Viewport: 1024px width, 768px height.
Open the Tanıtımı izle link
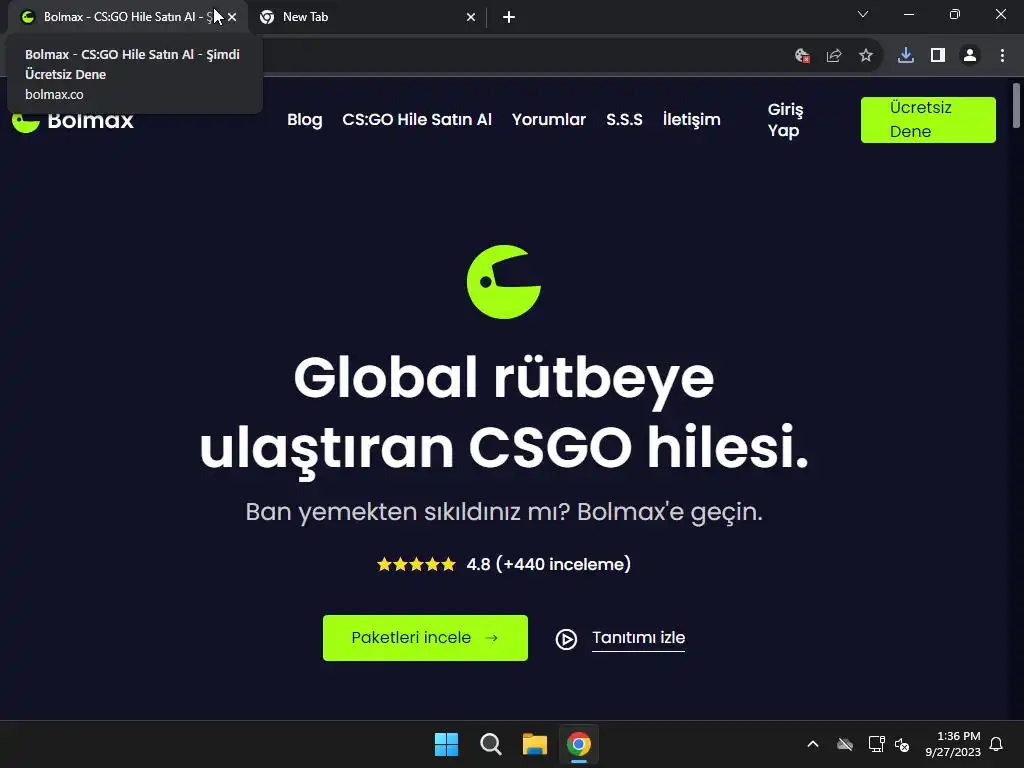[x=638, y=638]
